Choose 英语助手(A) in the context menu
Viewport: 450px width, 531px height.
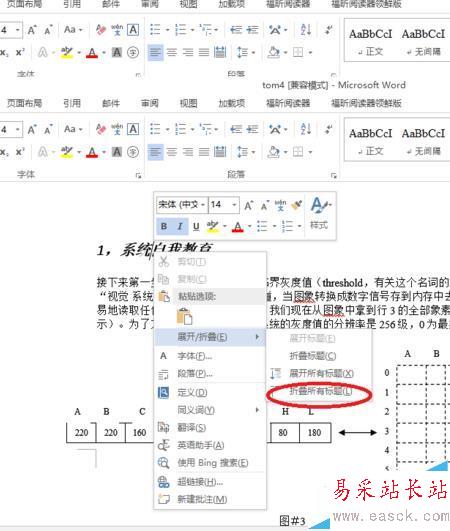pos(201,445)
